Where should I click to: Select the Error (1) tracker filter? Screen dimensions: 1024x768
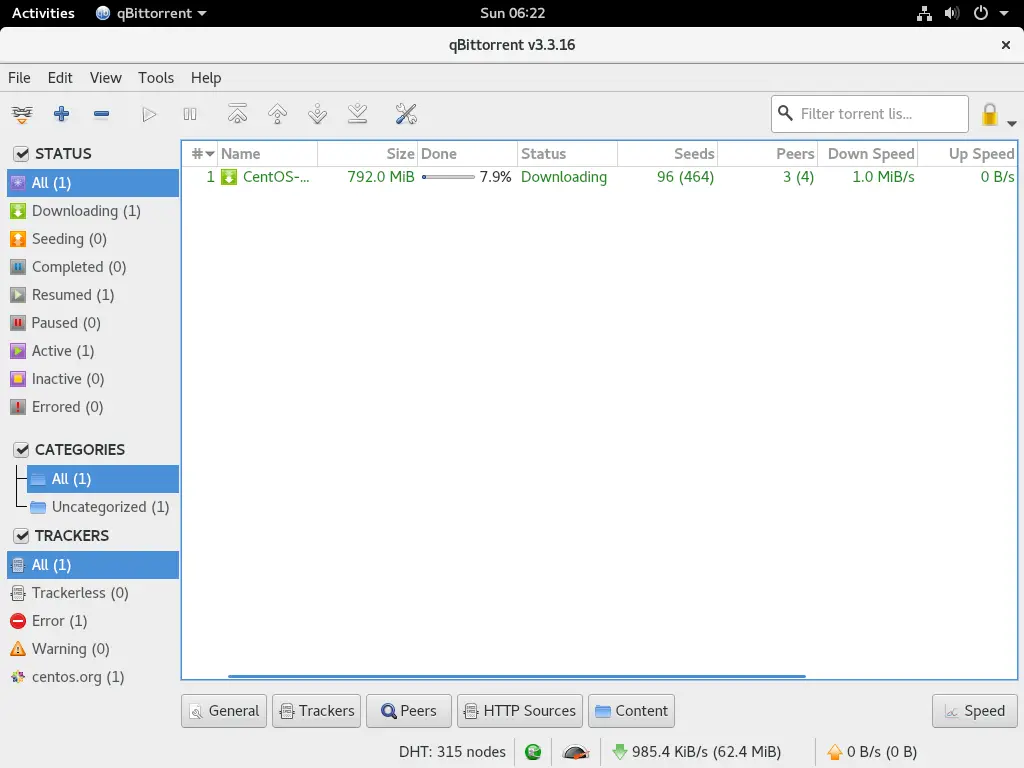click(x=93, y=621)
